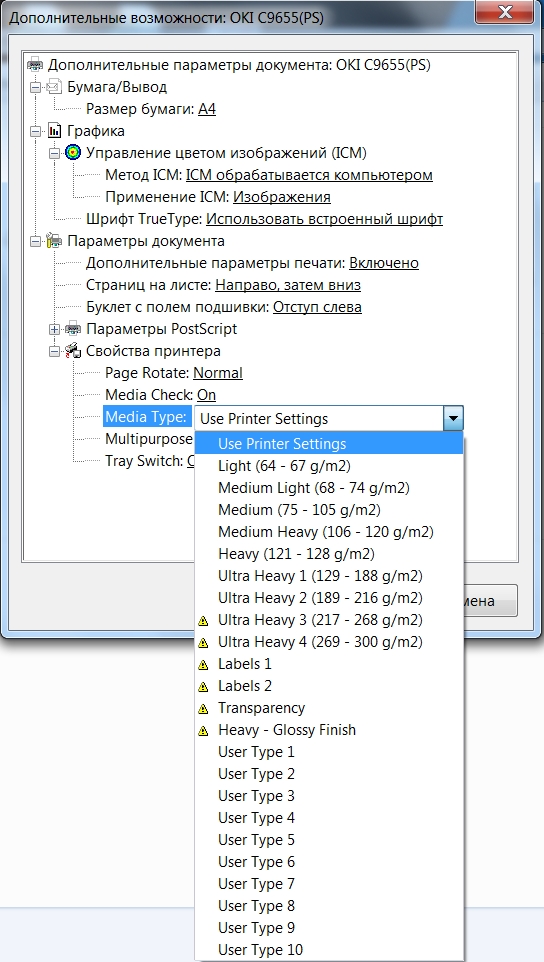The height and width of the screenshot is (962, 544).
Task: Select User Type 8
Action: pyautogui.click(x=329, y=906)
